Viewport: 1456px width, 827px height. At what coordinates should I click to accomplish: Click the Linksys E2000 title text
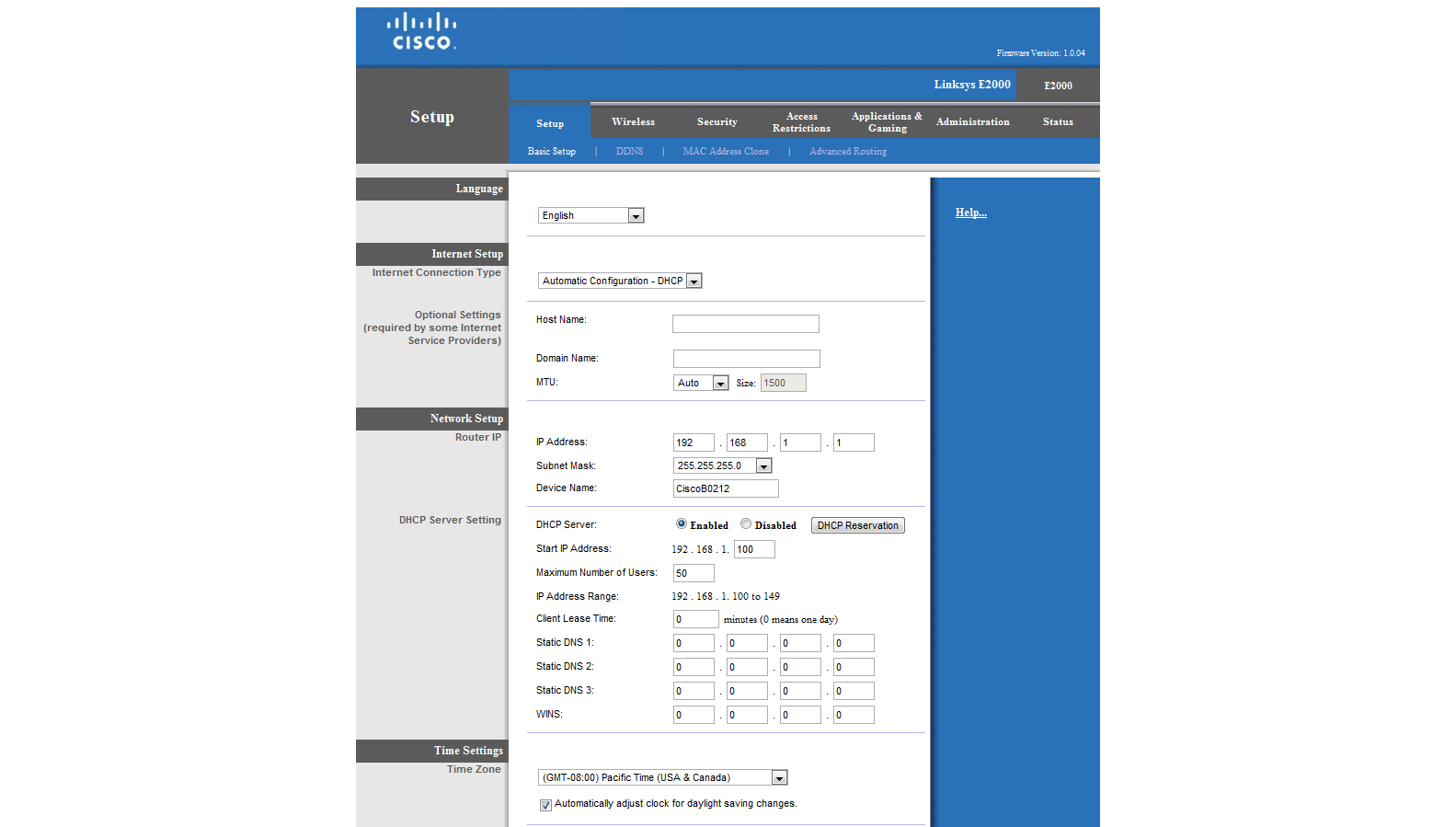972,85
